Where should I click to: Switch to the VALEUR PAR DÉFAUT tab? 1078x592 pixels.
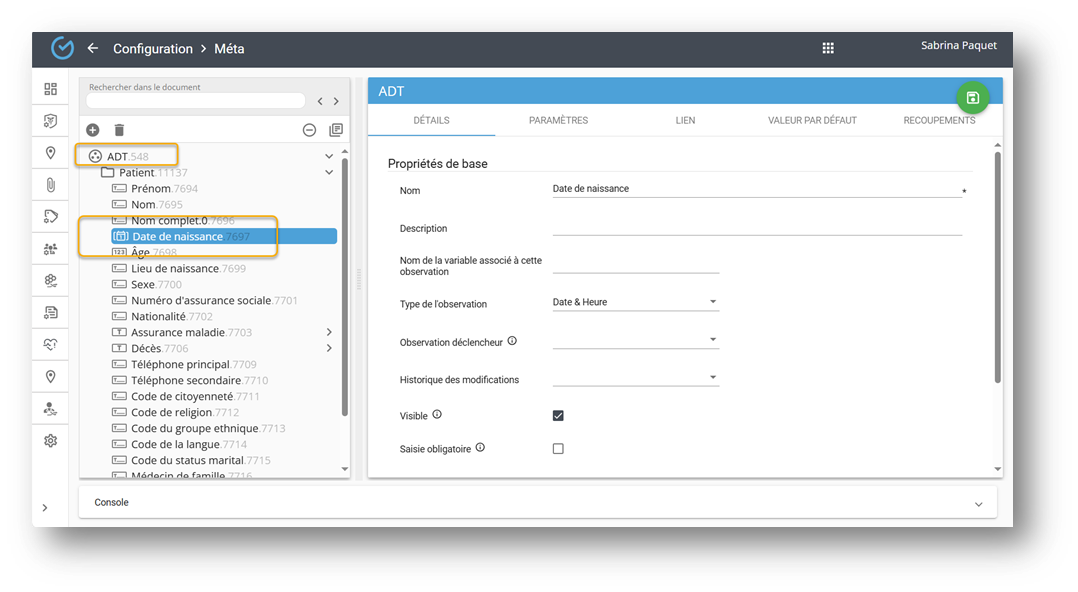pos(812,120)
